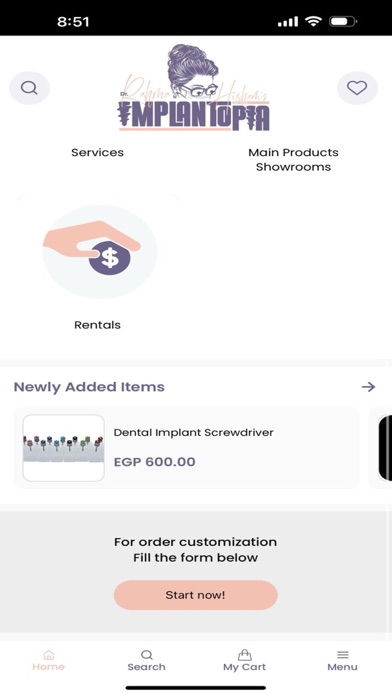This screenshot has height=696, width=392.
Task: Tap the partially visible next product card
Action: pos(383,448)
